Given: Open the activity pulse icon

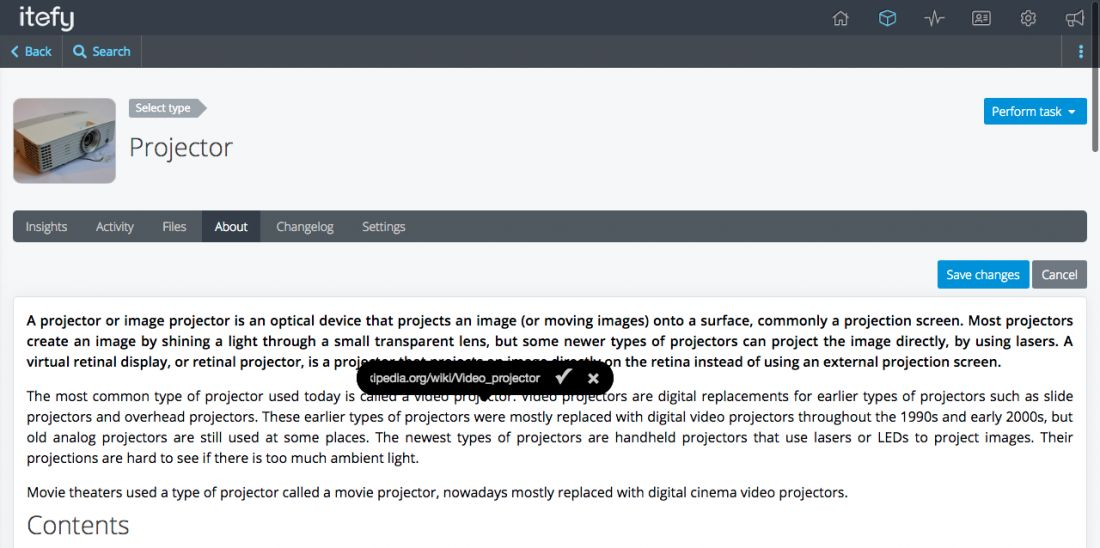Looking at the screenshot, I should pos(934,18).
